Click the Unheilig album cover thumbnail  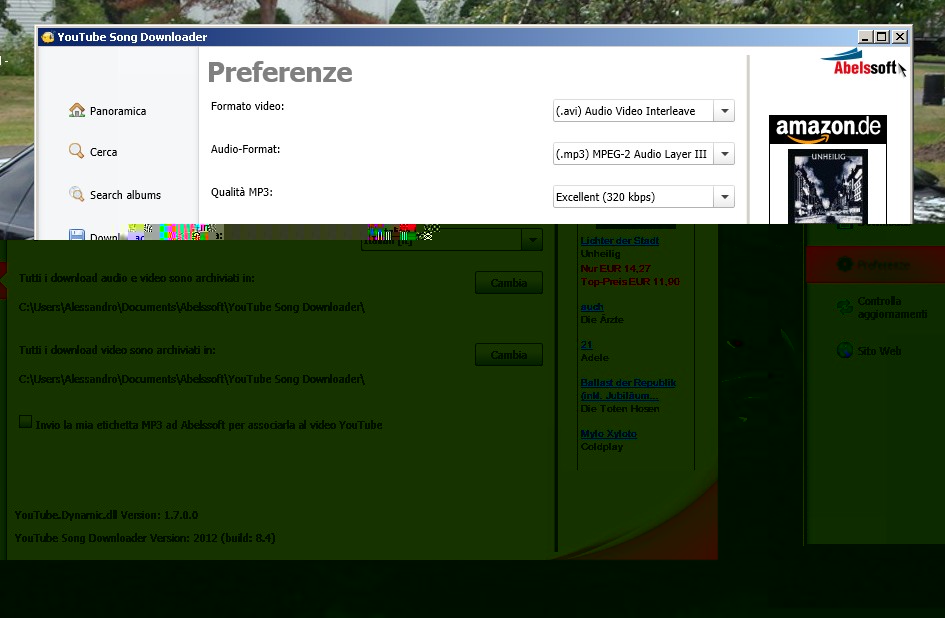pos(828,186)
